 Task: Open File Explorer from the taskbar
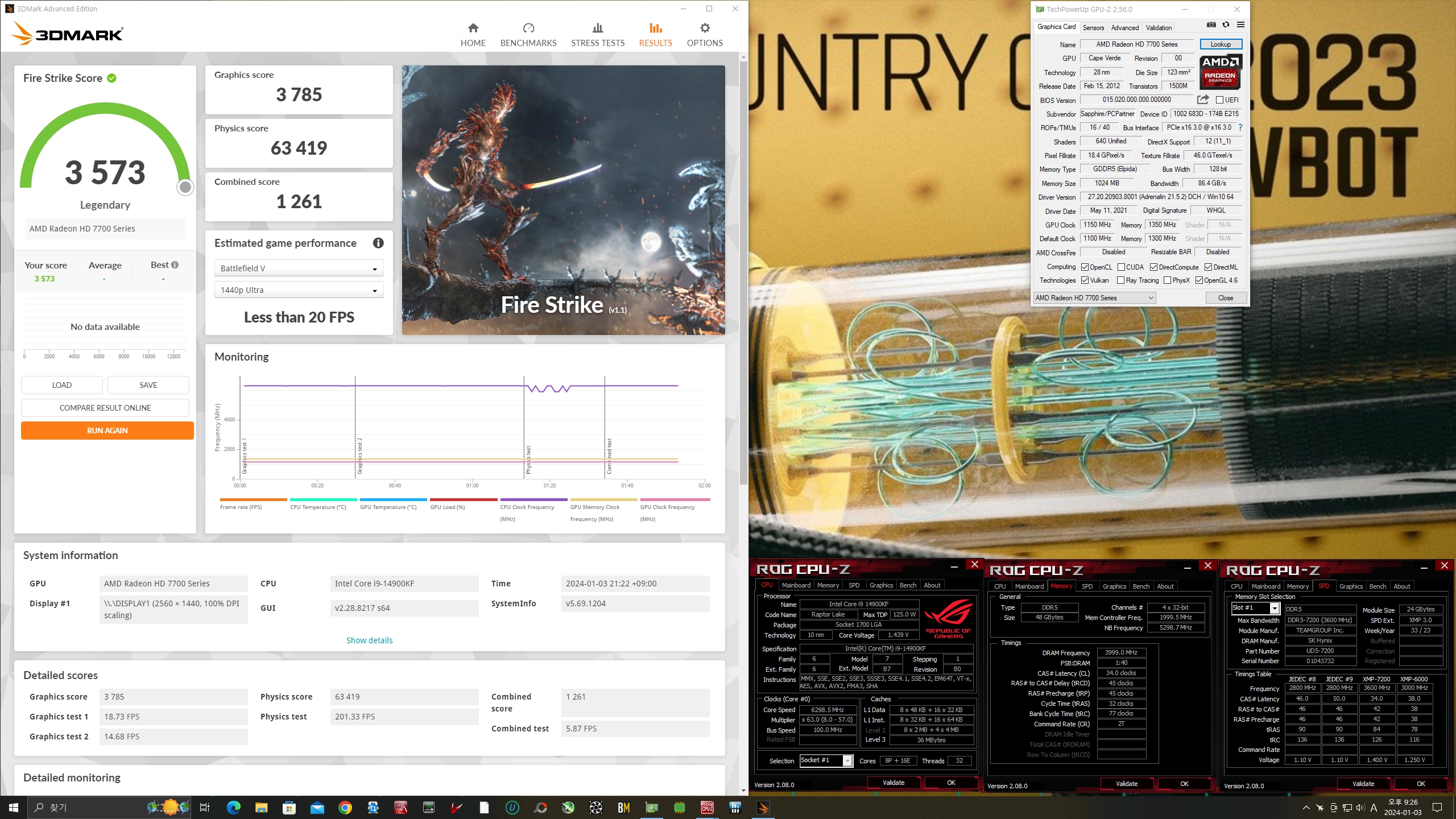pos(261,807)
